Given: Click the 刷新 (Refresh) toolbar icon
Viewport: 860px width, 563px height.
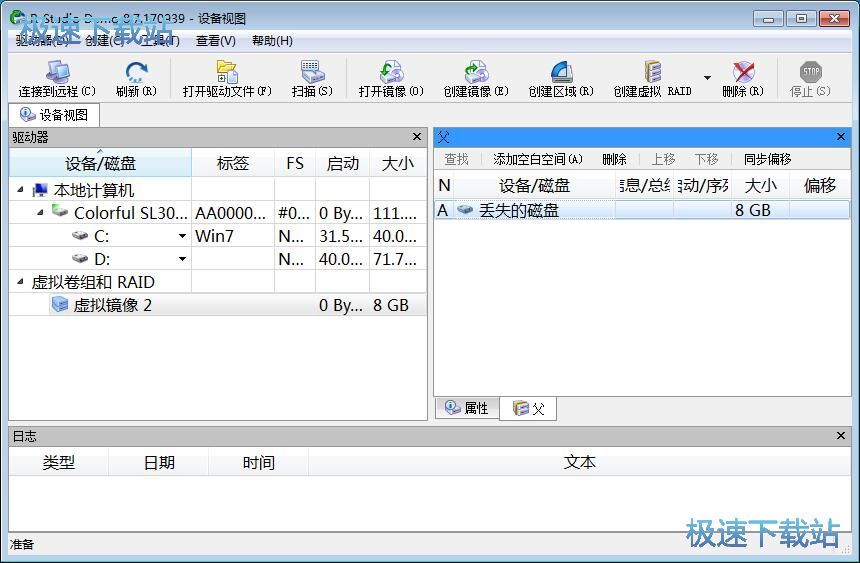Looking at the screenshot, I should point(136,73).
